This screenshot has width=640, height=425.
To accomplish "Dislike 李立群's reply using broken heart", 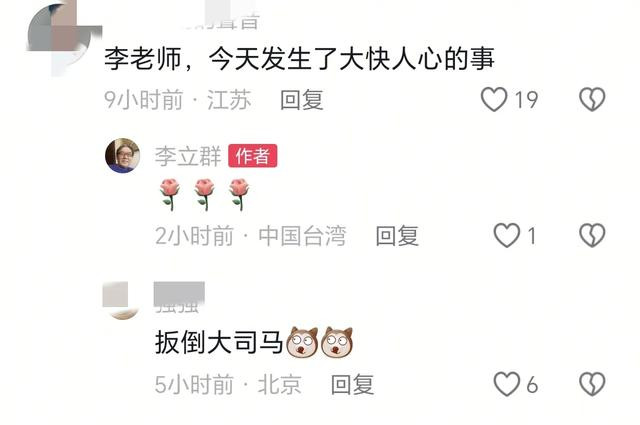I will click(x=592, y=235).
